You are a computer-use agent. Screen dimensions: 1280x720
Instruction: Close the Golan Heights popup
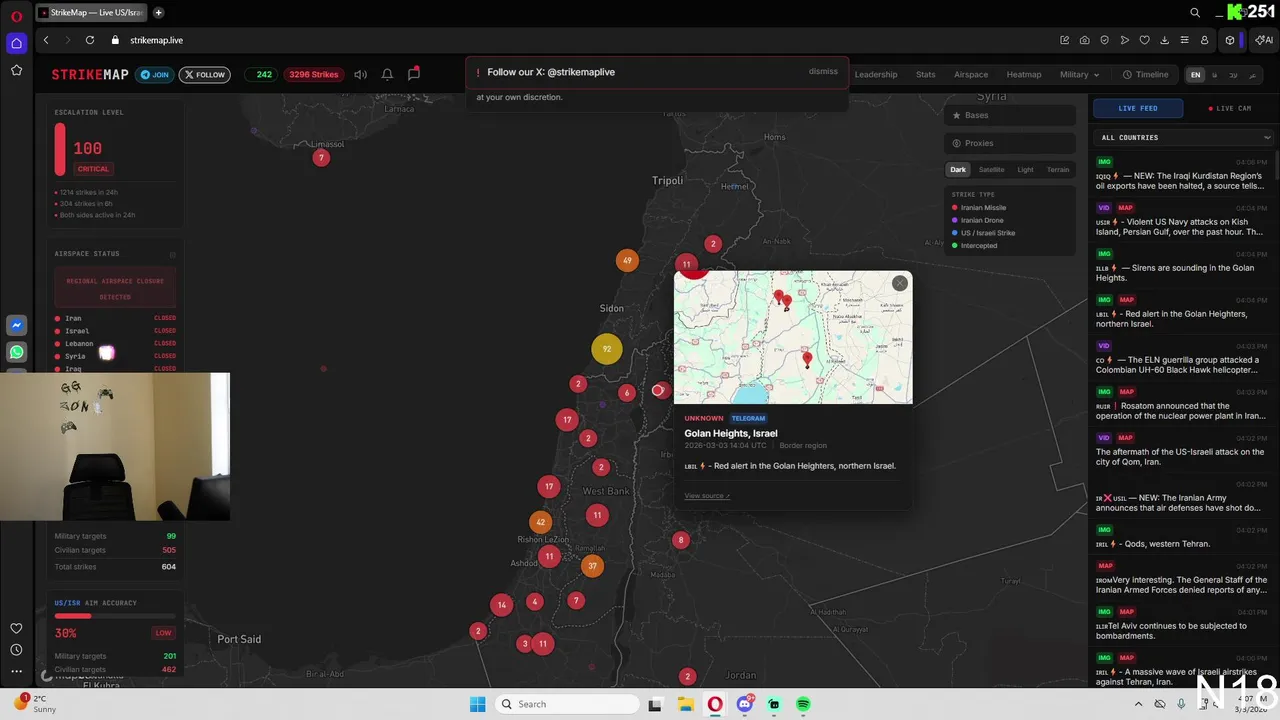tap(900, 283)
